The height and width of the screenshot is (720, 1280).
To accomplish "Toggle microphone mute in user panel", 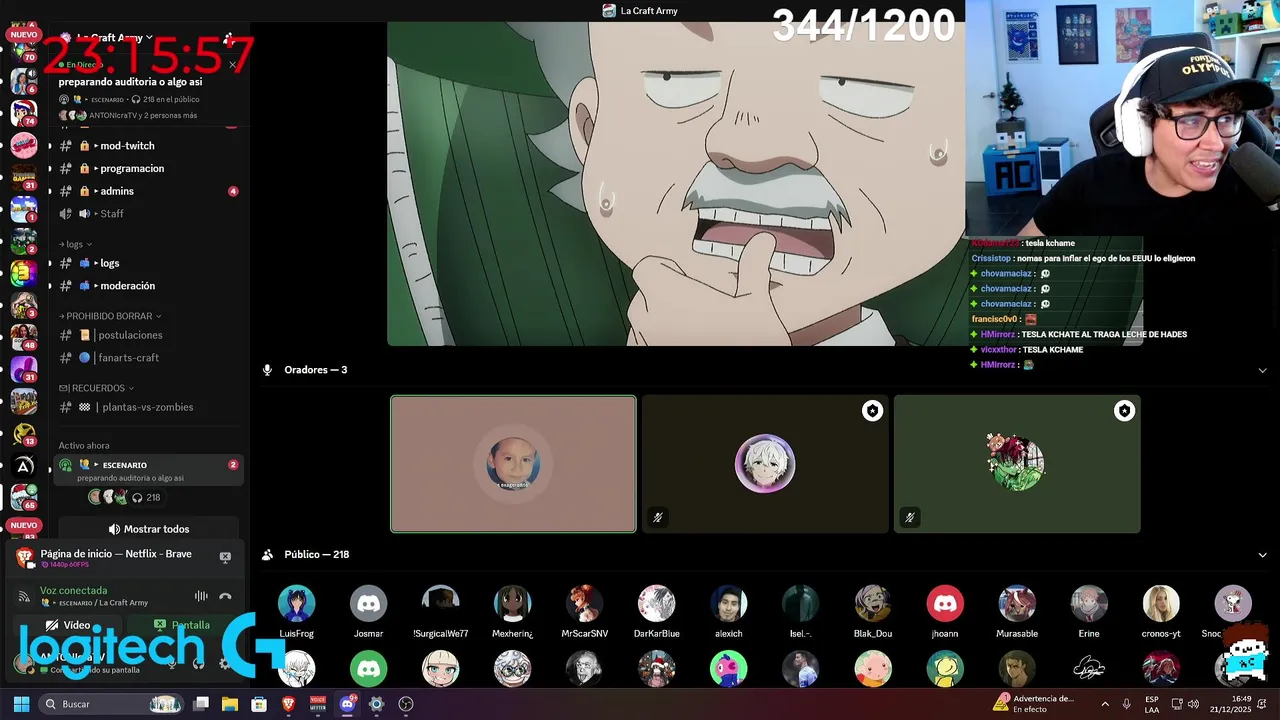I will coord(171,663).
